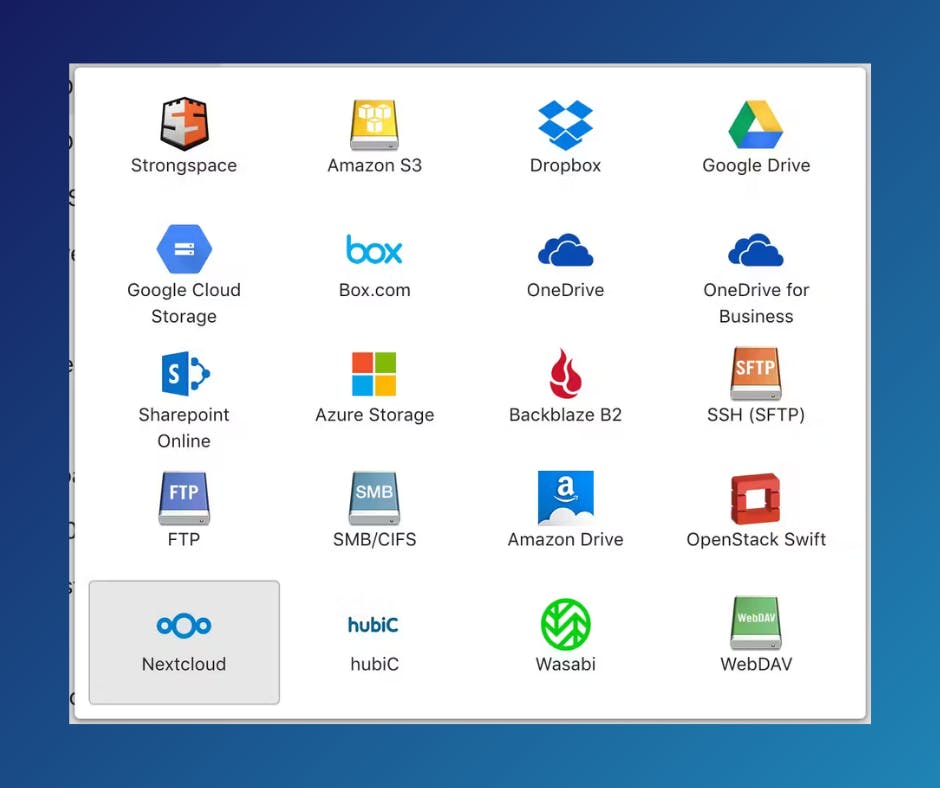Click the "Amazon Drive" label
940x788 pixels.
[565, 540]
